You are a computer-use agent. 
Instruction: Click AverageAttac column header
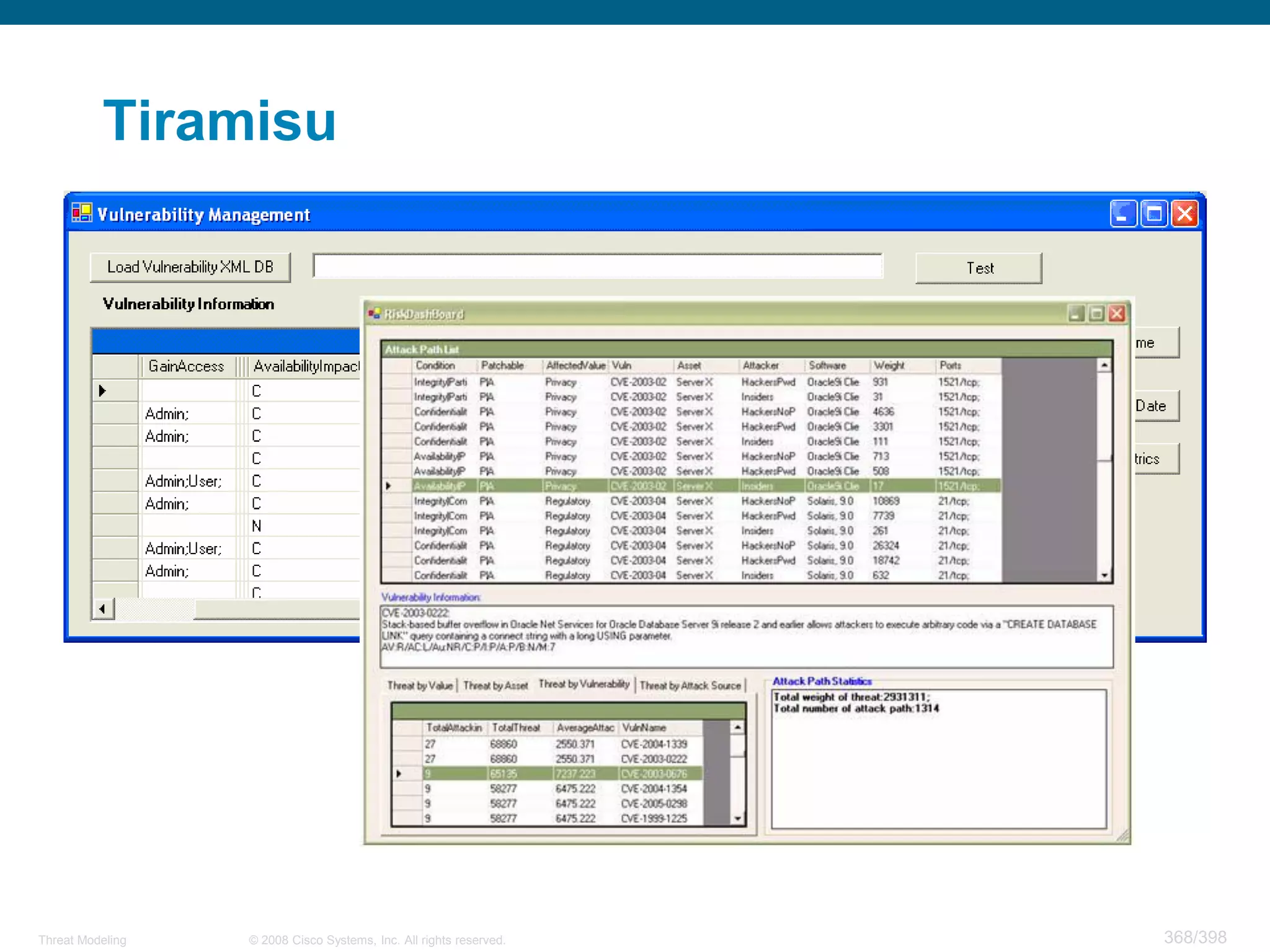585,728
